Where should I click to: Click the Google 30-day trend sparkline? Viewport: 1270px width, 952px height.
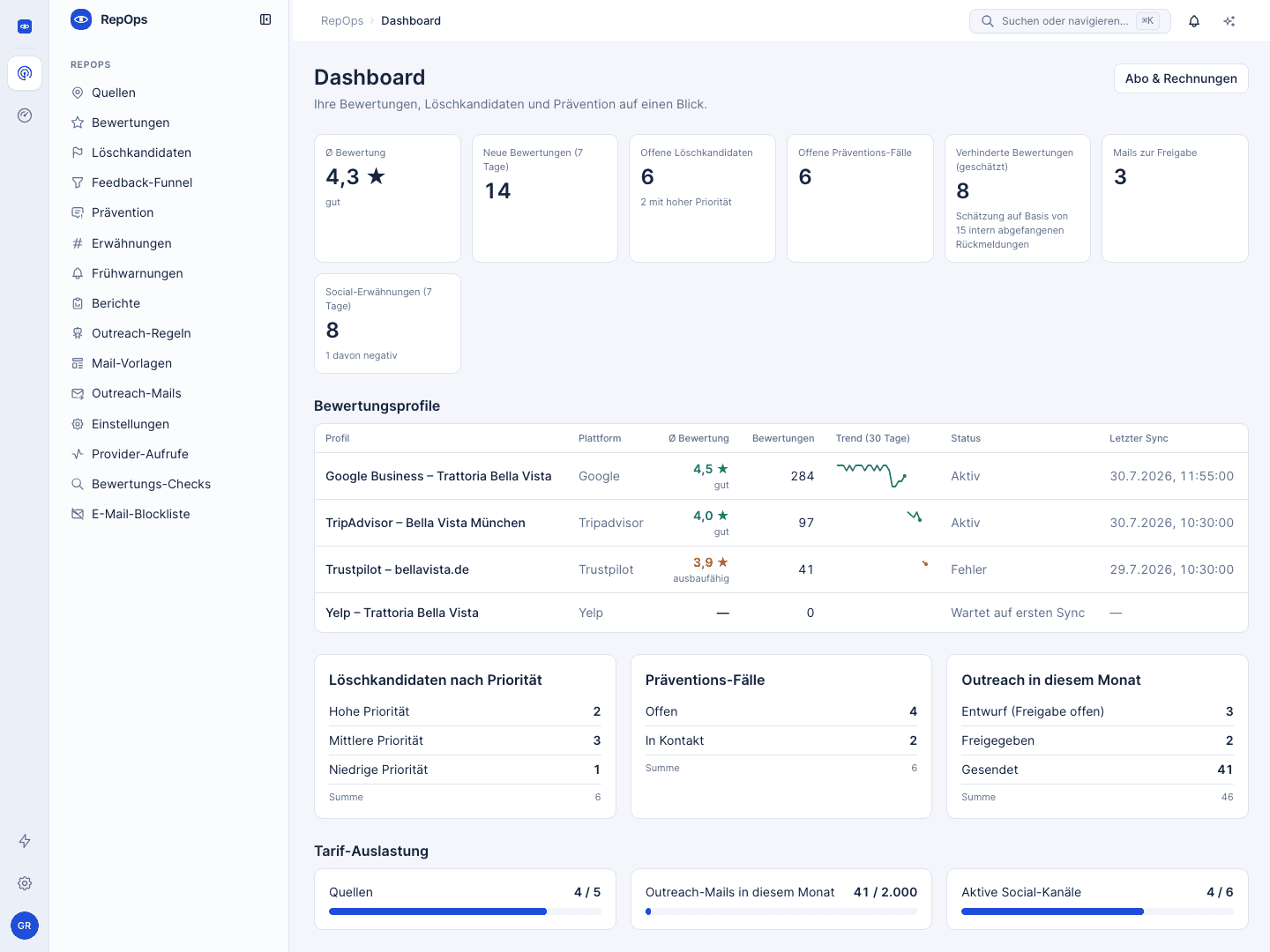871,476
